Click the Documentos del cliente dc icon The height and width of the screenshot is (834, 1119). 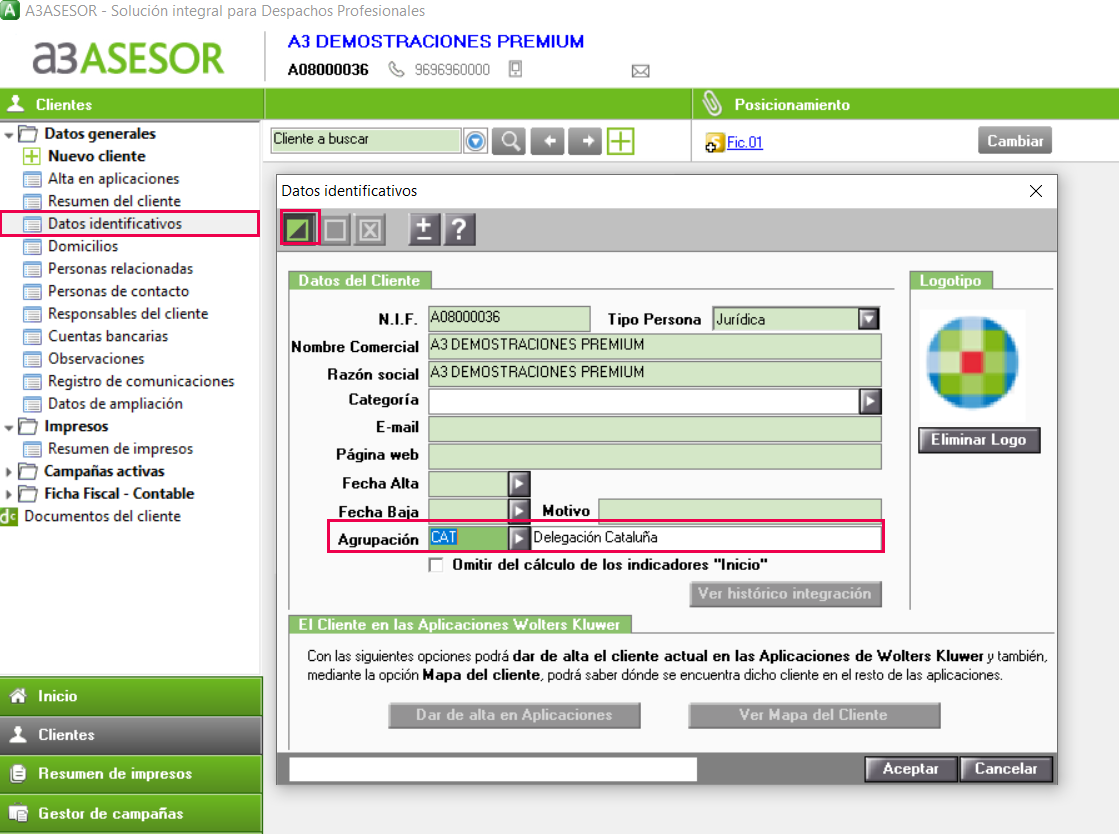pyautogui.click(x=9, y=517)
